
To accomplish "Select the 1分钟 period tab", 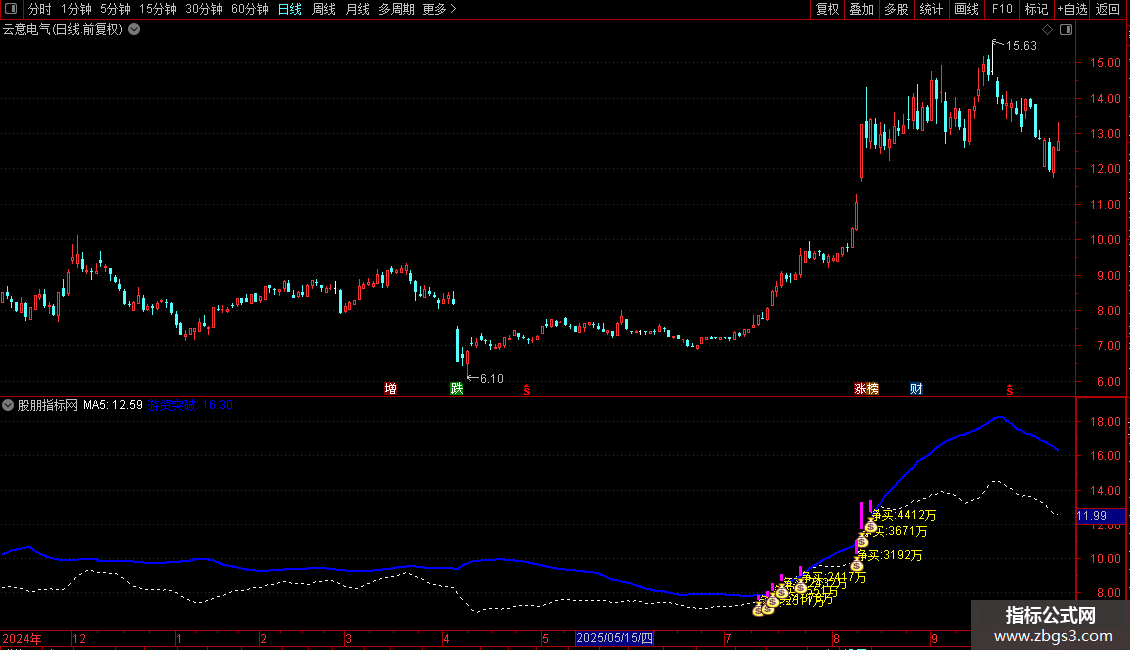I will (76, 9).
